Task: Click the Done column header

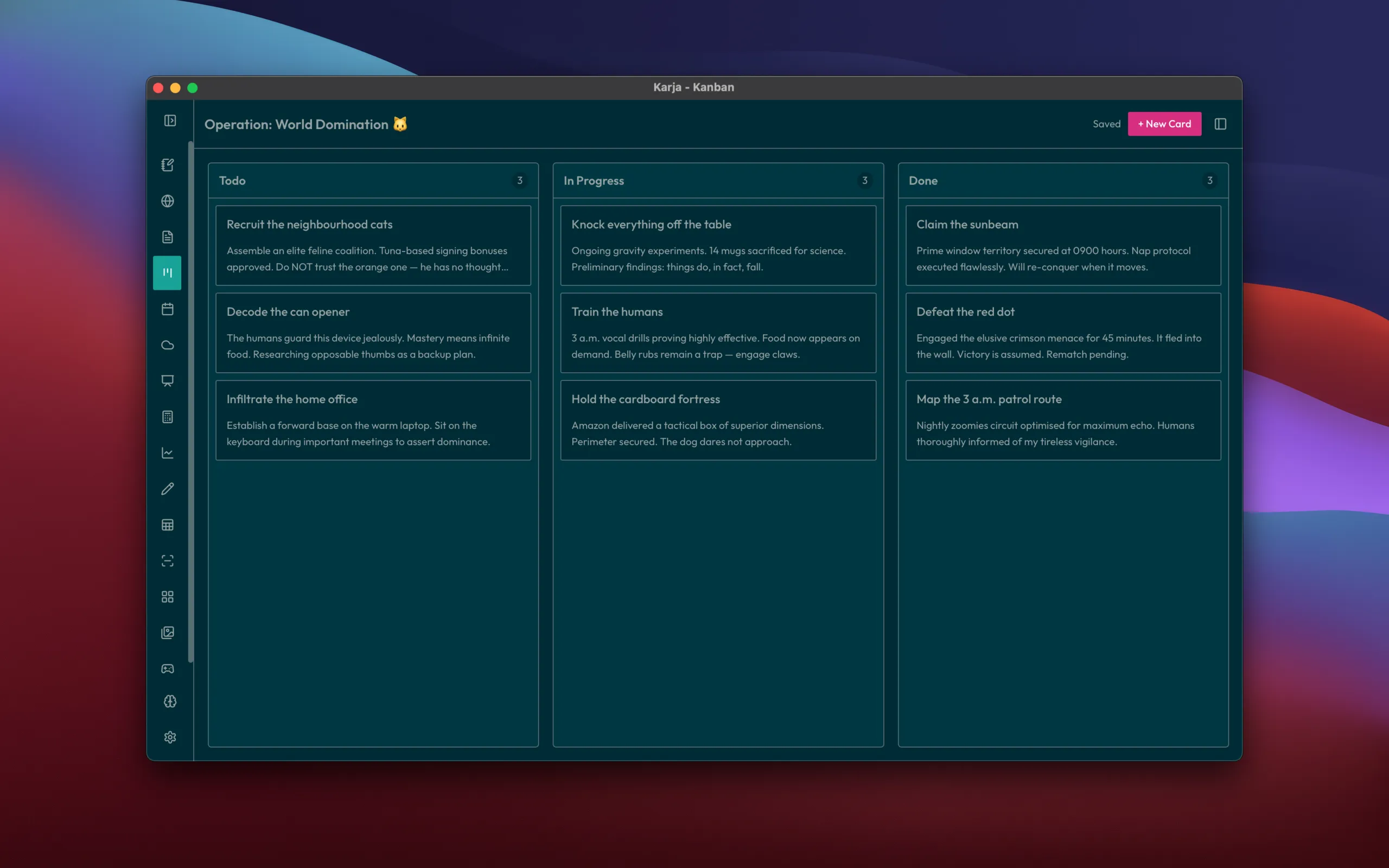Action: tap(1063, 181)
